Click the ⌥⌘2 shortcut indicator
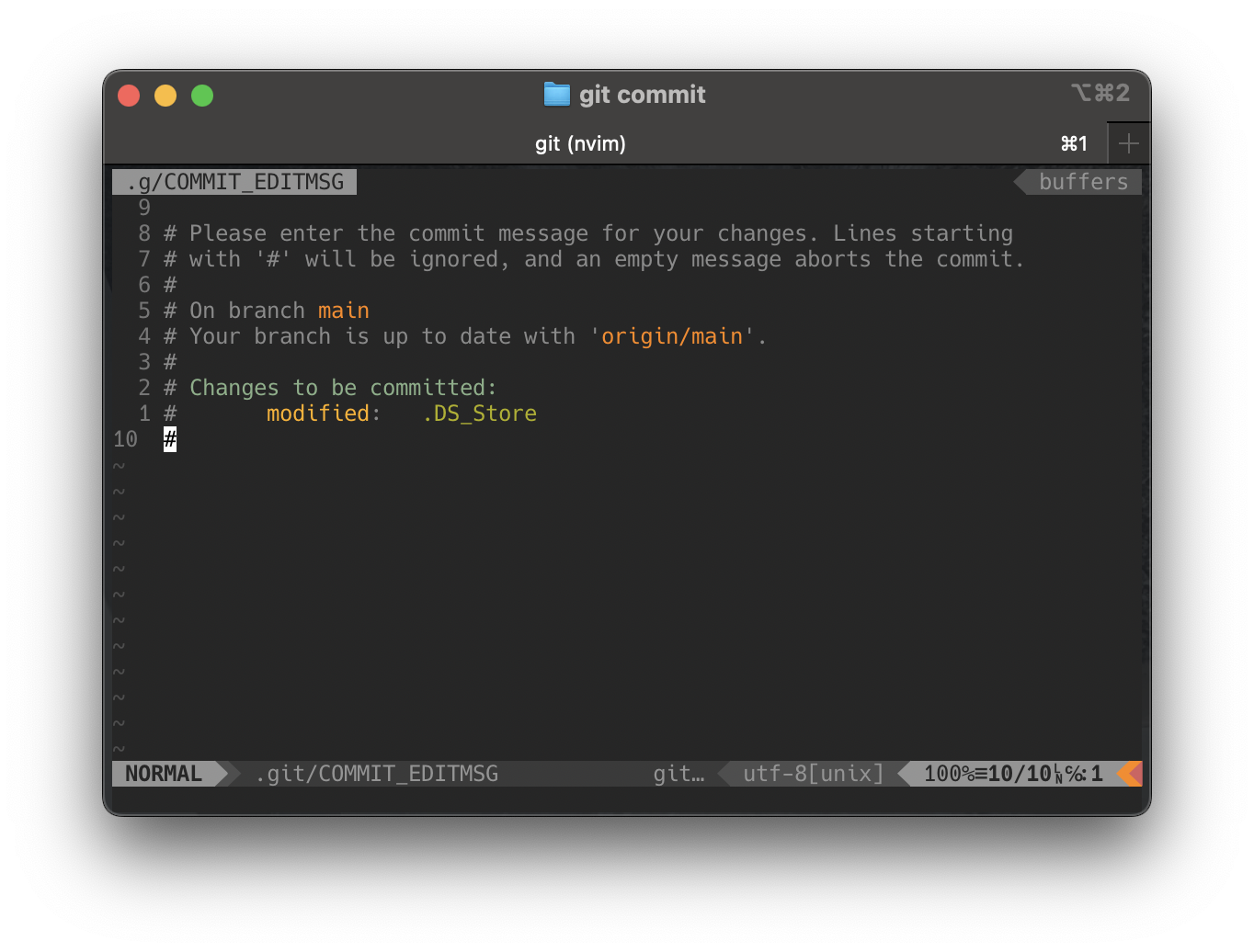Image resolution: width=1254 pixels, height=952 pixels. 1100,93
